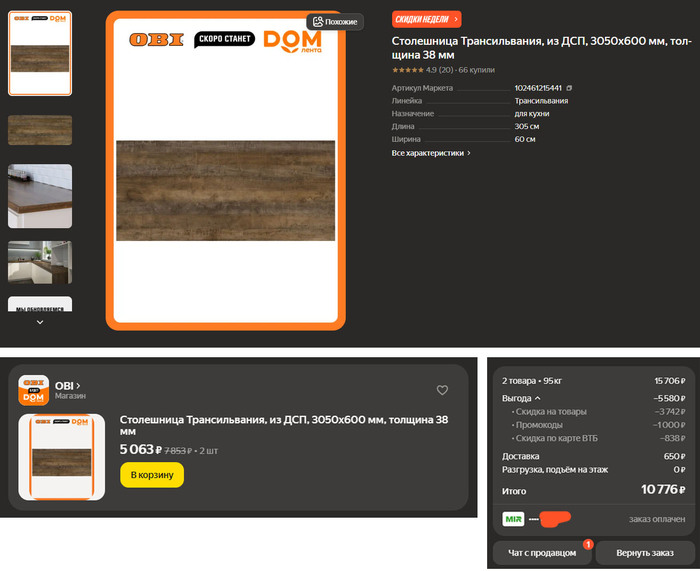This screenshot has width=700, height=571.
Task: Click the 'Похожие' similar items button
Action: [x=335, y=21]
